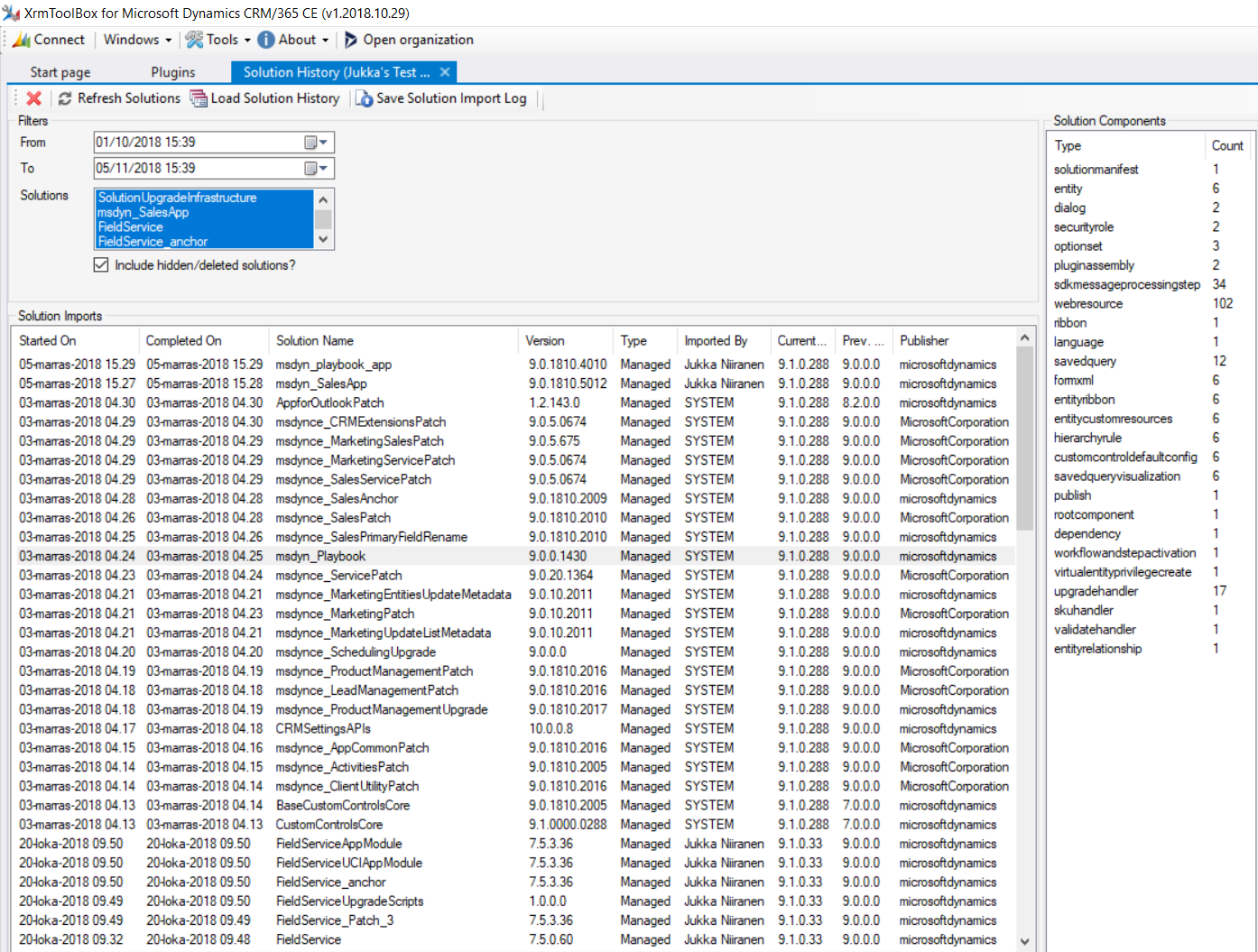Click the About info icon
The image size is (1258, 952).
266,40
